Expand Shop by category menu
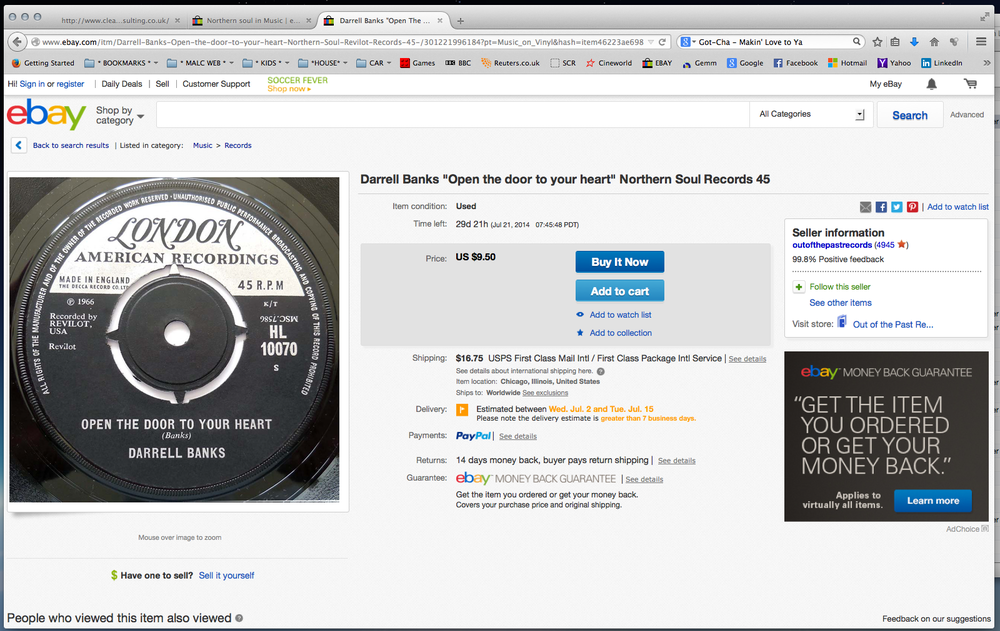 tap(120, 115)
